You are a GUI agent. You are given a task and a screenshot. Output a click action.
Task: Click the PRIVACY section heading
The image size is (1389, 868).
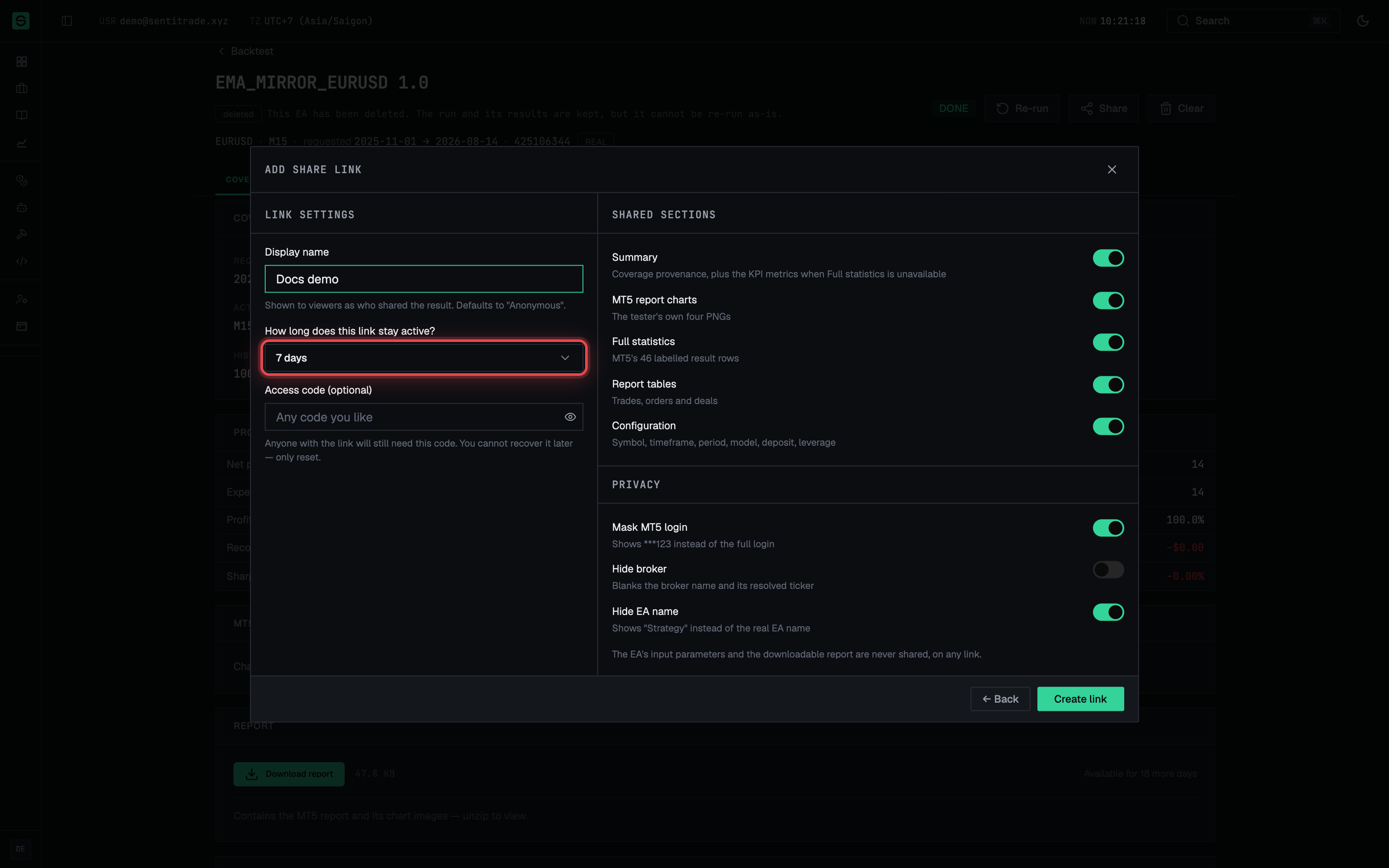[x=636, y=484]
